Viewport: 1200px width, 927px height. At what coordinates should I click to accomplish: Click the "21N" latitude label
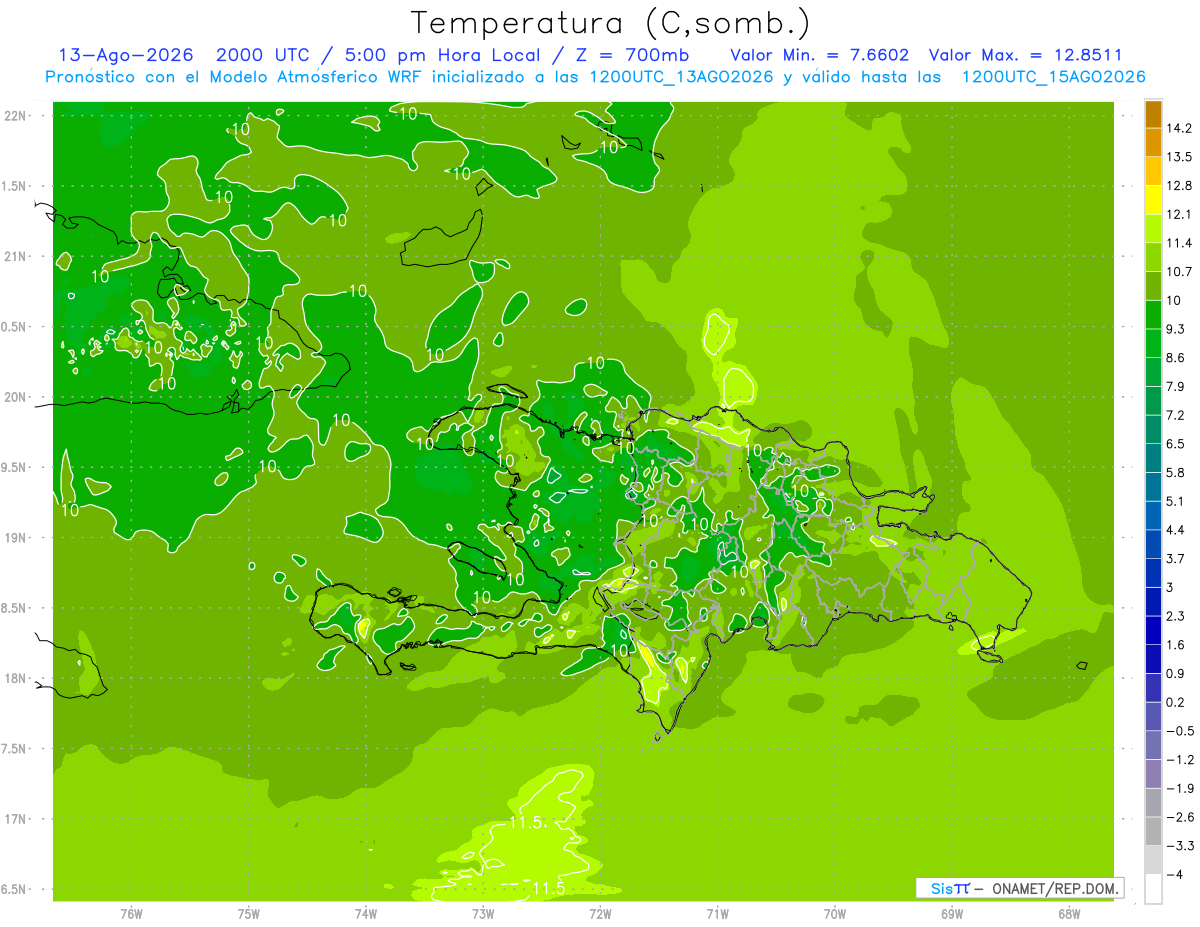[16, 256]
